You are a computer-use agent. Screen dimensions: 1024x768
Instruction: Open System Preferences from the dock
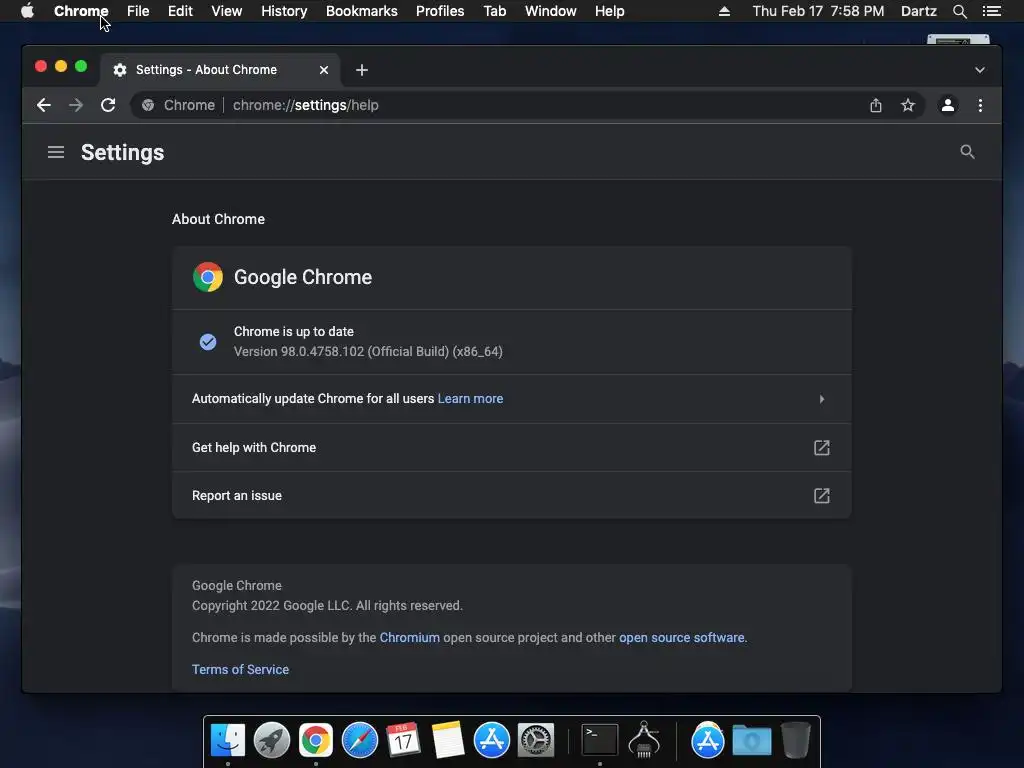pyautogui.click(x=536, y=740)
